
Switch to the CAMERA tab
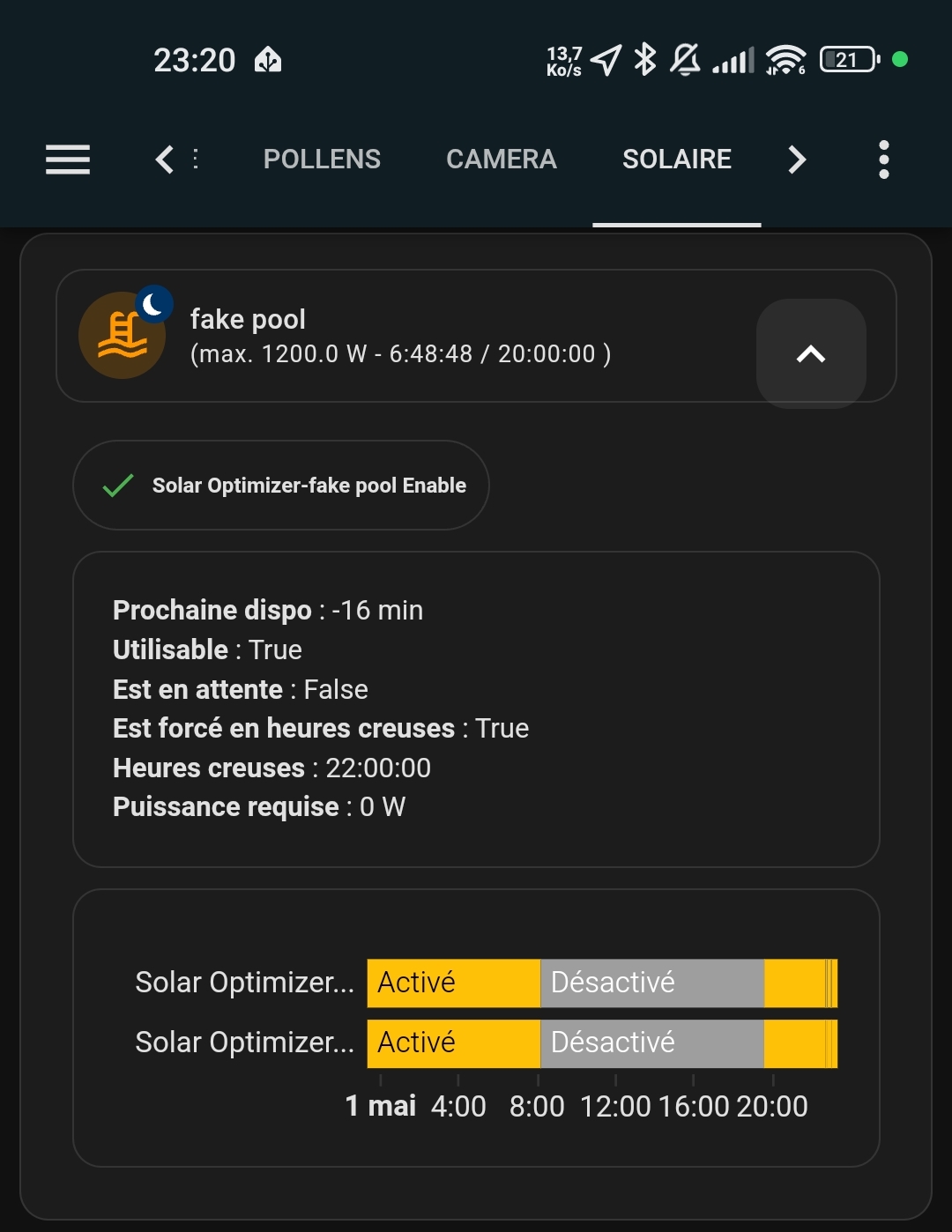pyautogui.click(x=501, y=160)
